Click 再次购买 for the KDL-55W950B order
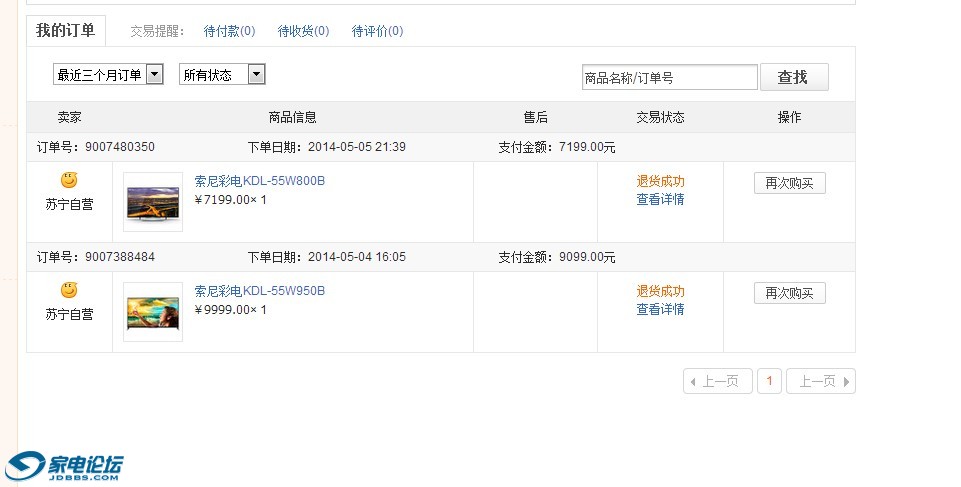Screen dimensions: 961x487 coord(789,293)
